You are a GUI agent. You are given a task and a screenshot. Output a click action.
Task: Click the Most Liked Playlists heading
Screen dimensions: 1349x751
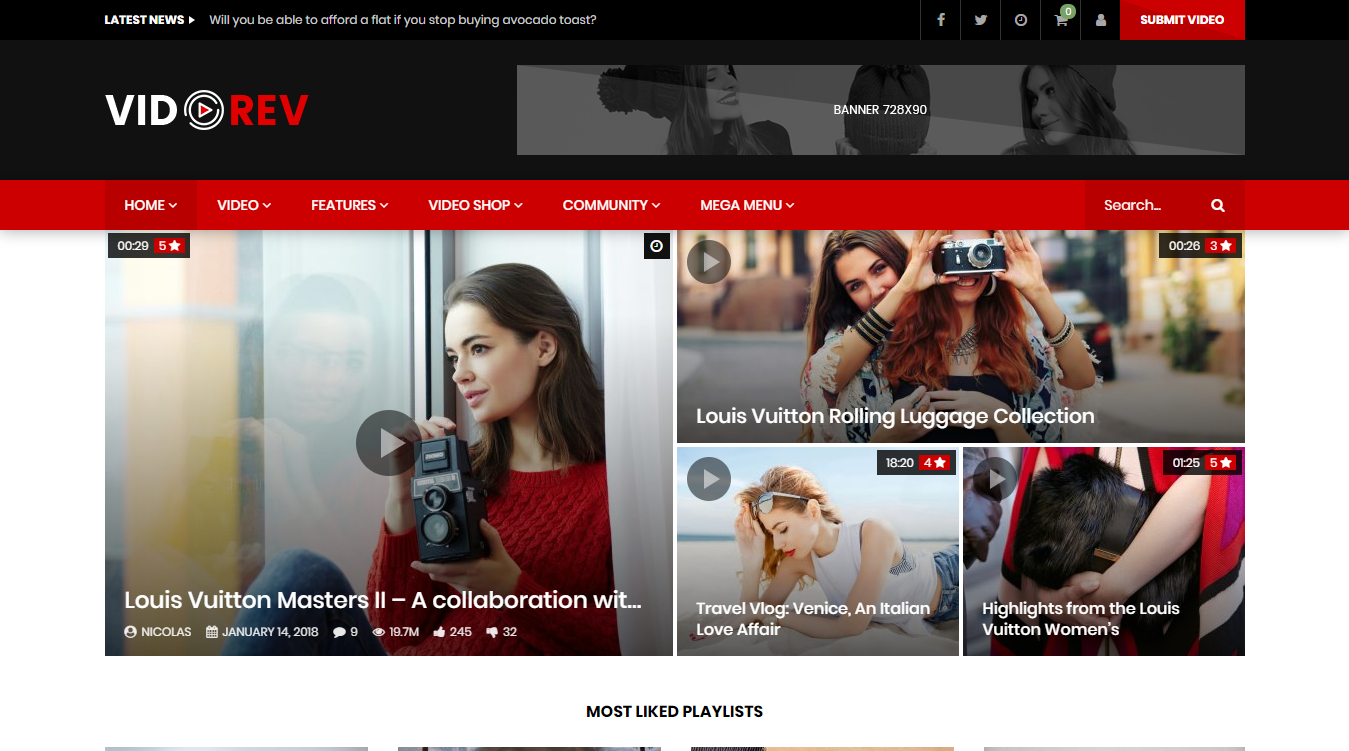tap(674, 712)
